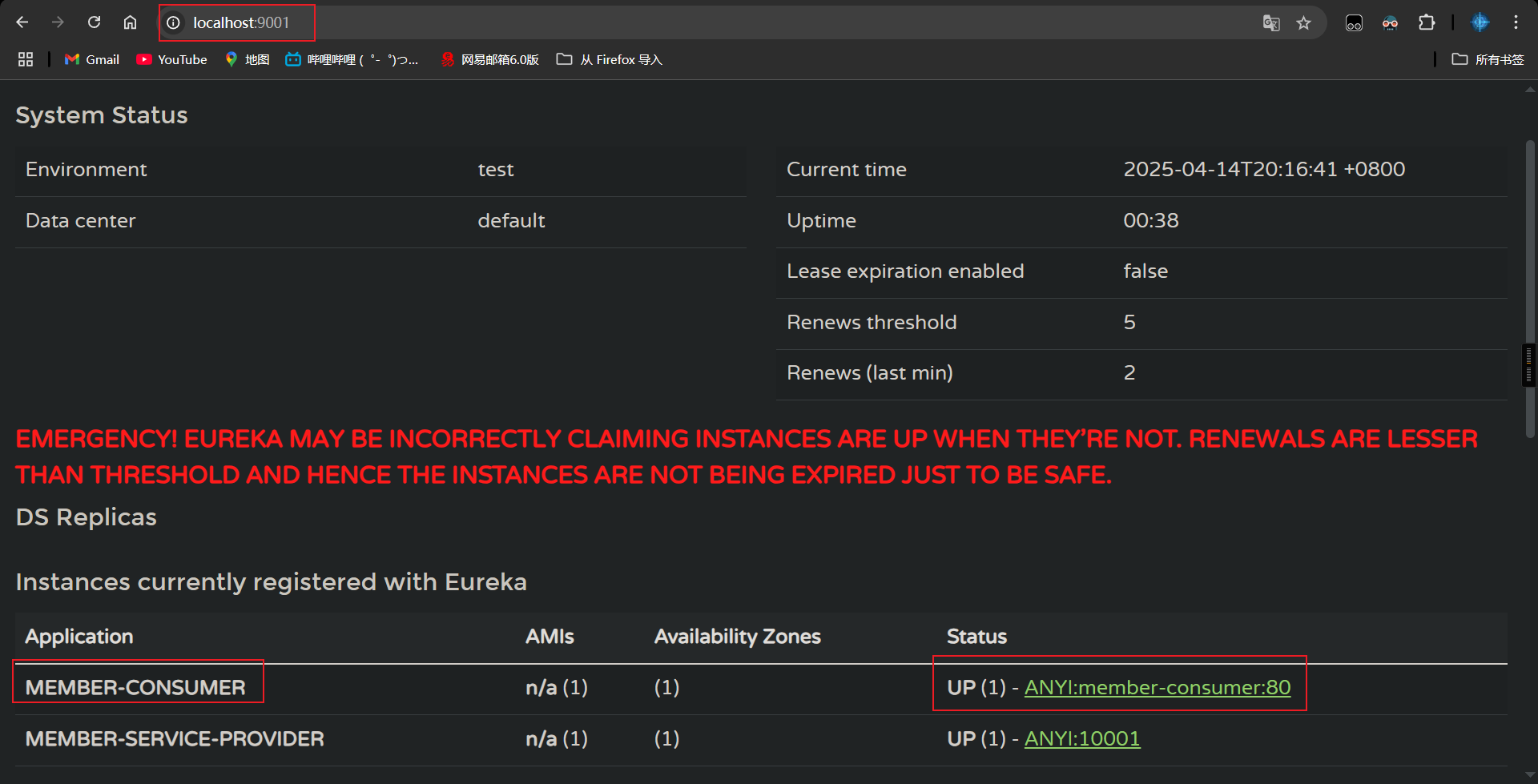The width and height of the screenshot is (1538, 784).
Task: Reload the Eureka page
Action: tap(94, 22)
